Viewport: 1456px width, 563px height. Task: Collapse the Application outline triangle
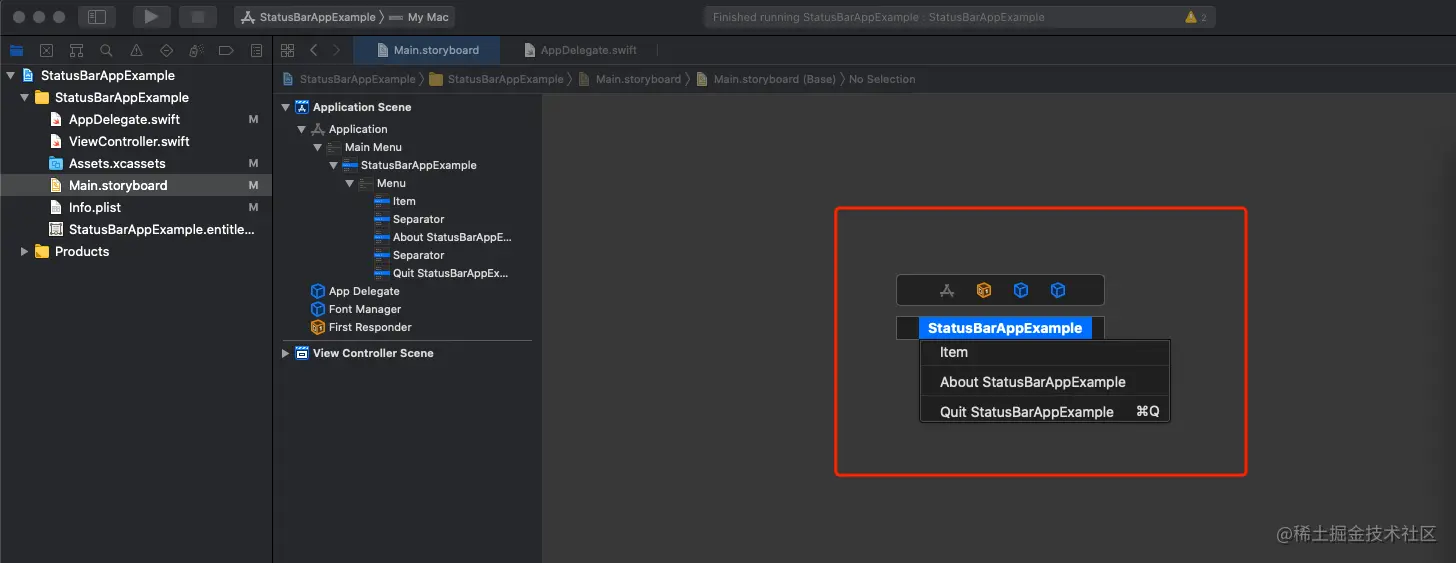pyautogui.click(x=302, y=129)
